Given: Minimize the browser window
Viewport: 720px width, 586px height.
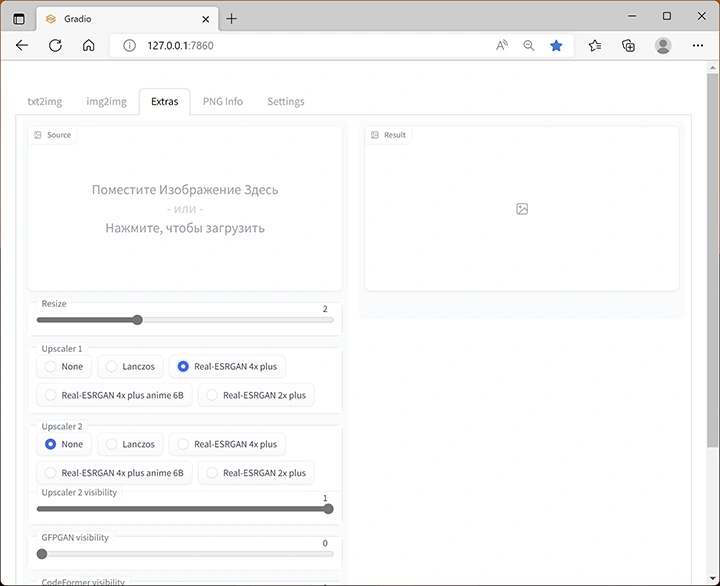Looking at the screenshot, I should [632, 16].
